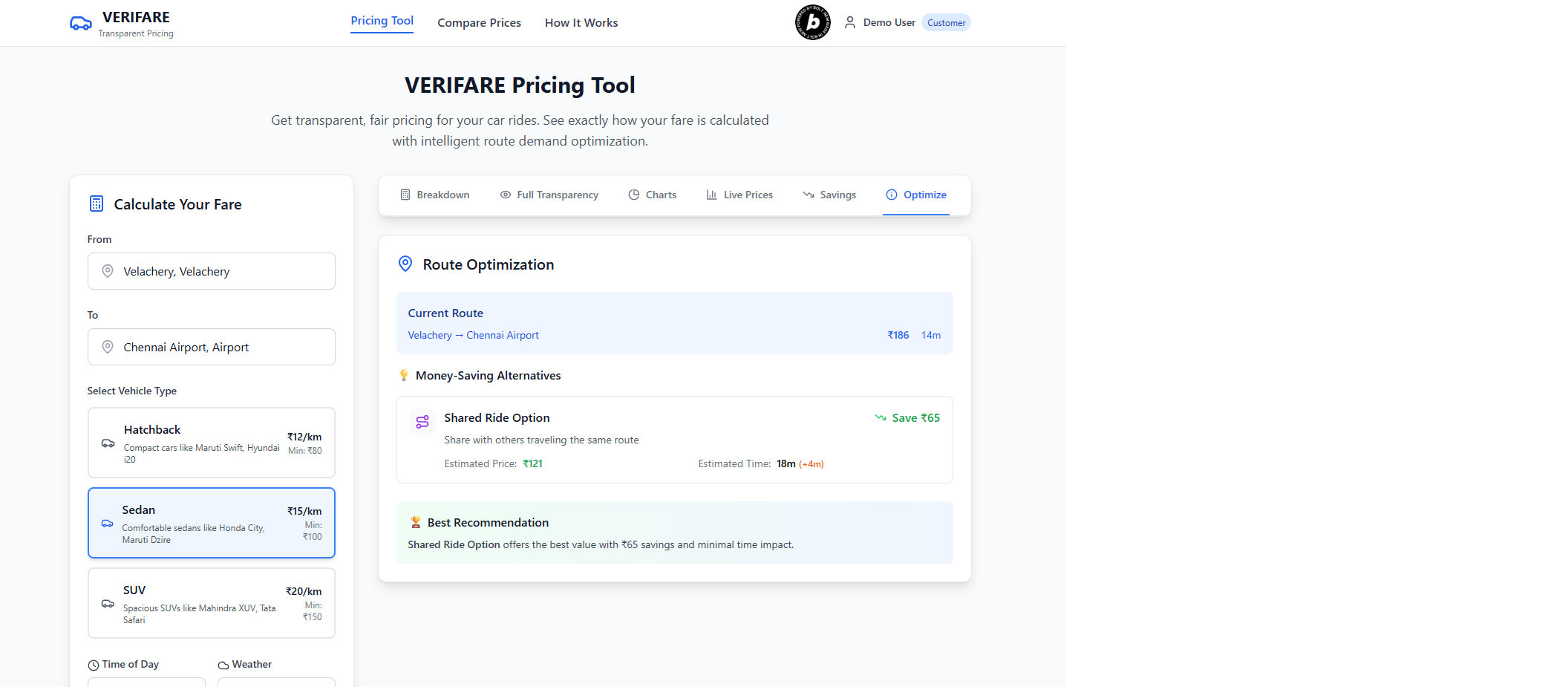Screen dimensions: 1568x687
Task: Open the Weather dropdown
Action: pyautogui.click(x=276, y=682)
